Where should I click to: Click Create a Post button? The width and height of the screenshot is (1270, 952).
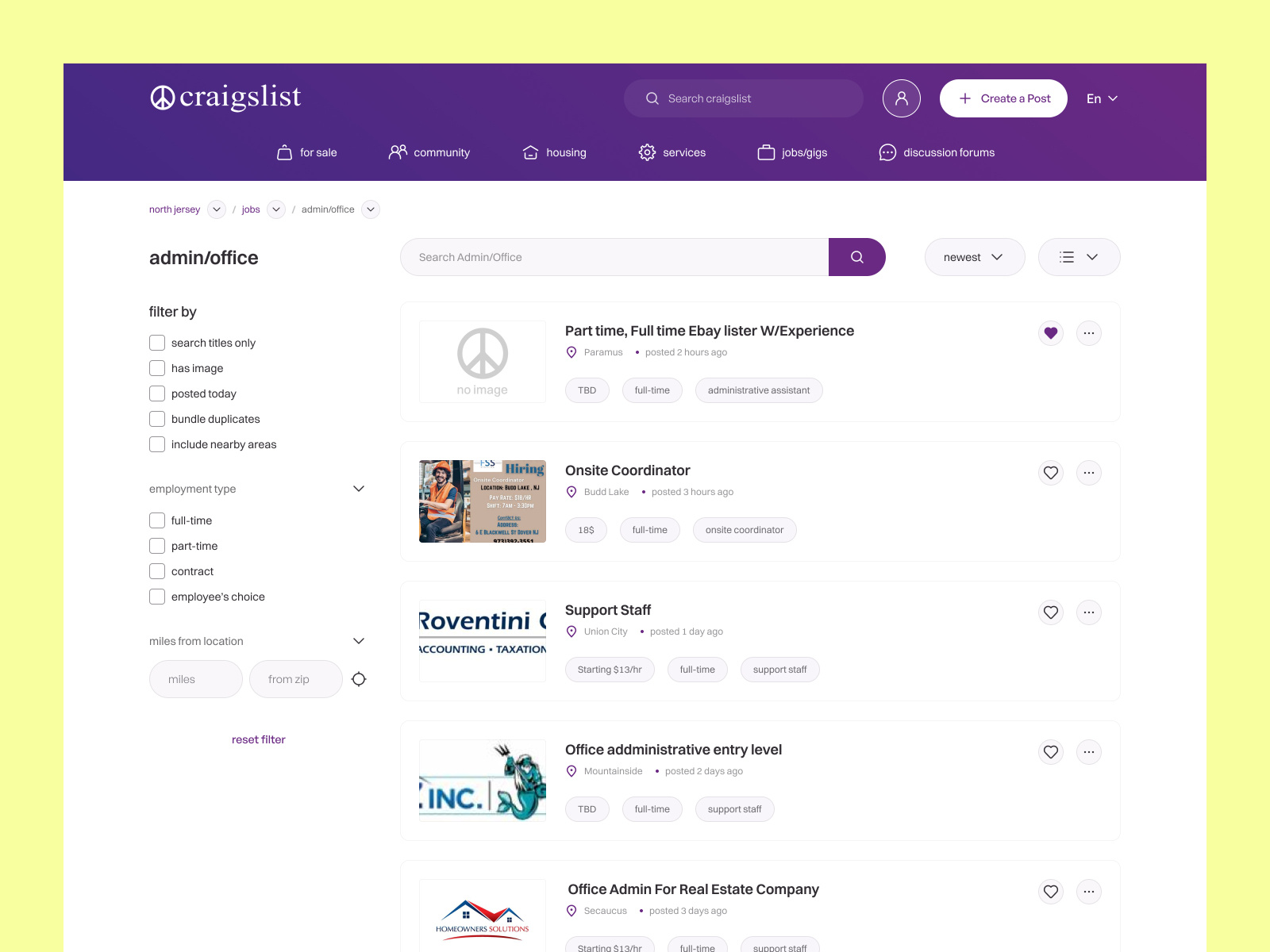click(x=1003, y=98)
